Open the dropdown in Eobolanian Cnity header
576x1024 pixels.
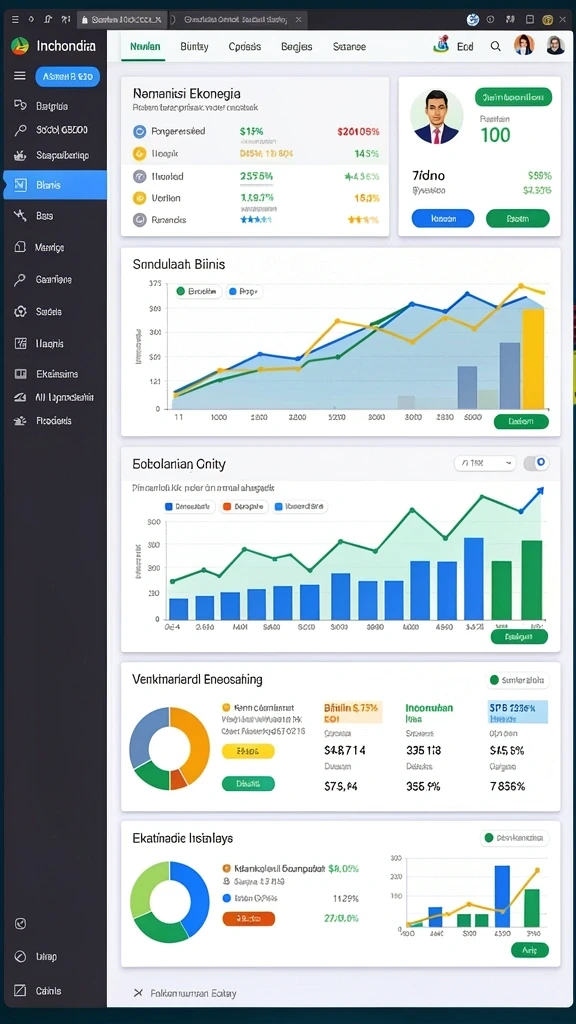(485, 463)
